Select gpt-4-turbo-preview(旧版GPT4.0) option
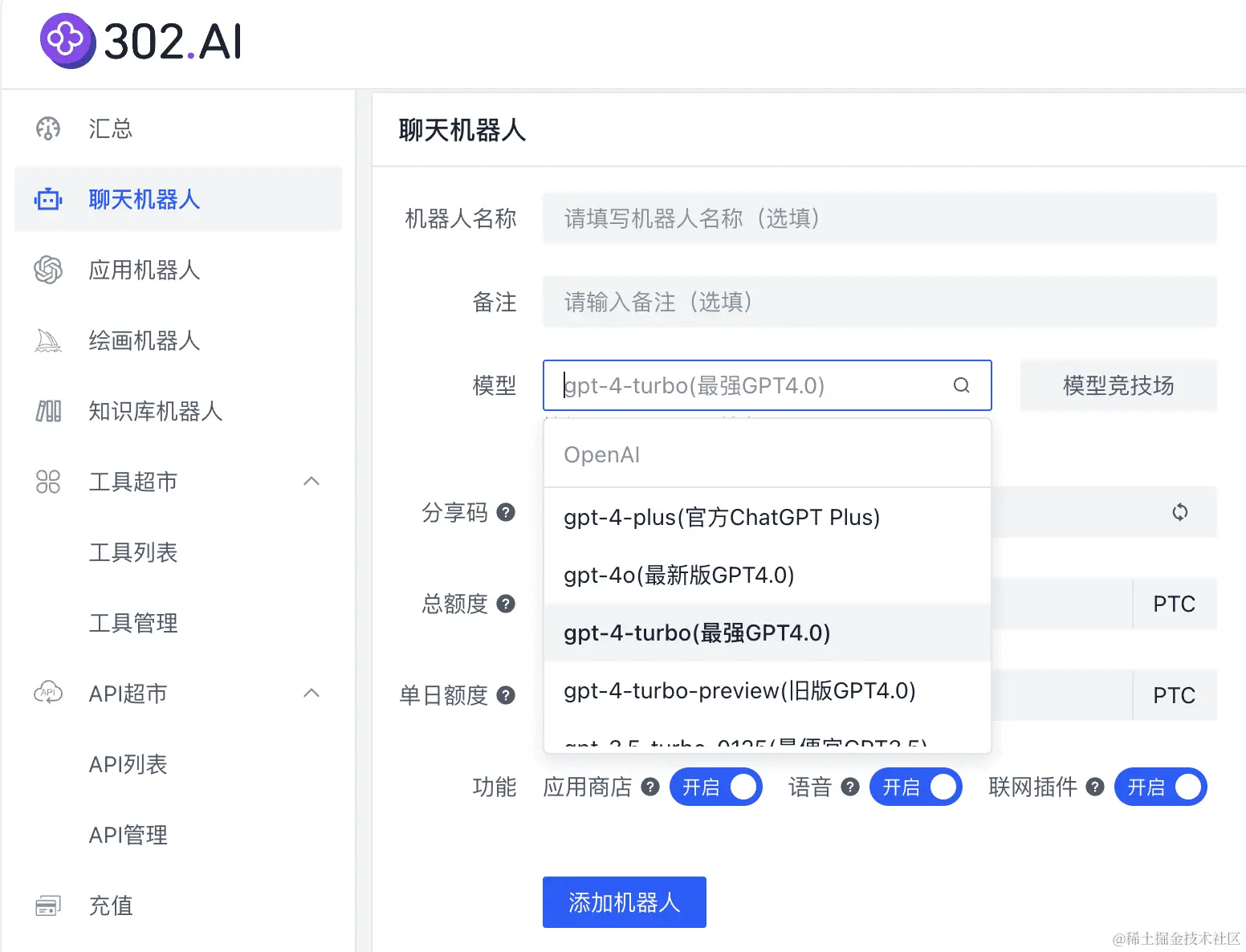Image resolution: width=1246 pixels, height=952 pixels. pos(767,690)
